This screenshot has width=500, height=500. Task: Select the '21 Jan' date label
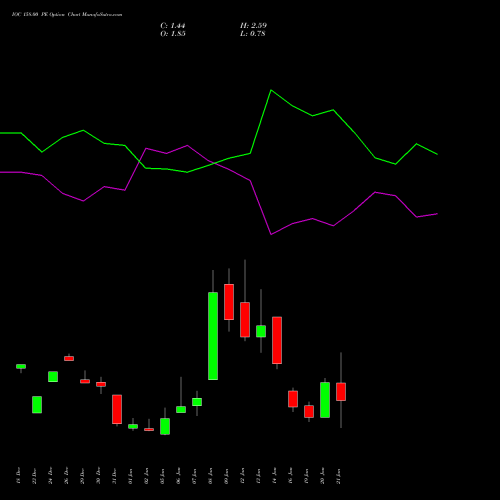coord(338,476)
